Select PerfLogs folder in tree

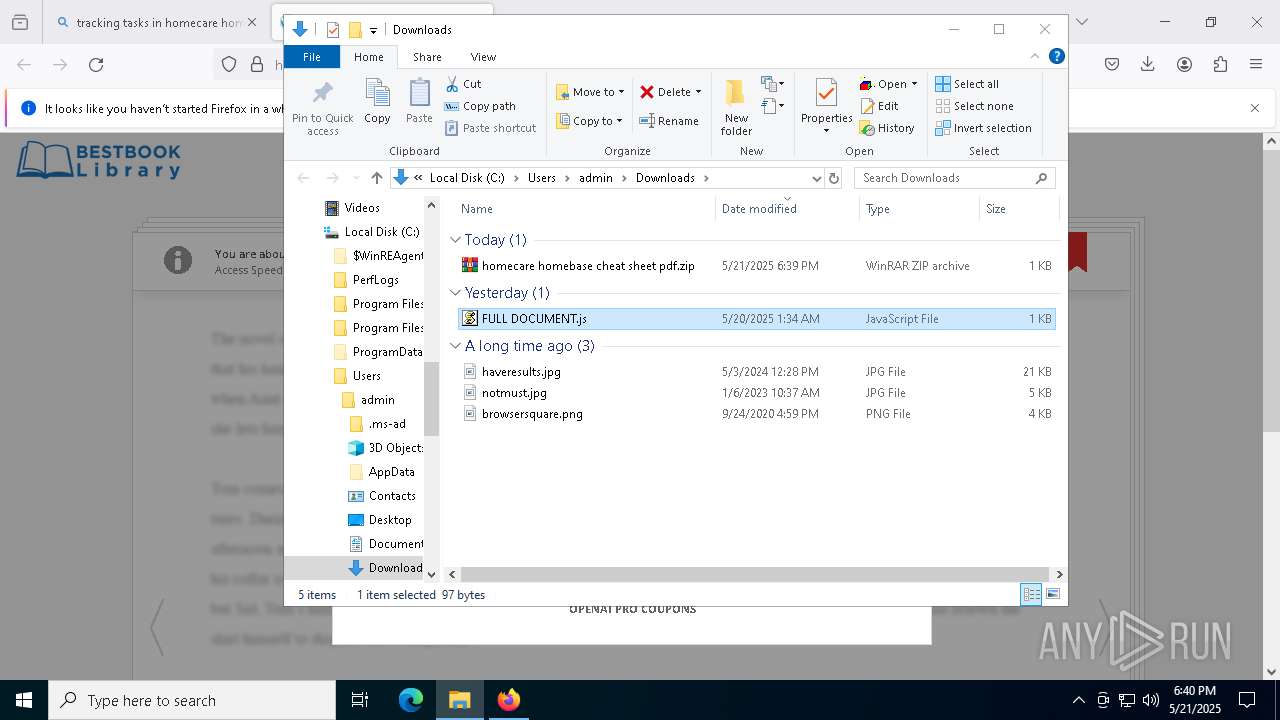(x=366, y=280)
